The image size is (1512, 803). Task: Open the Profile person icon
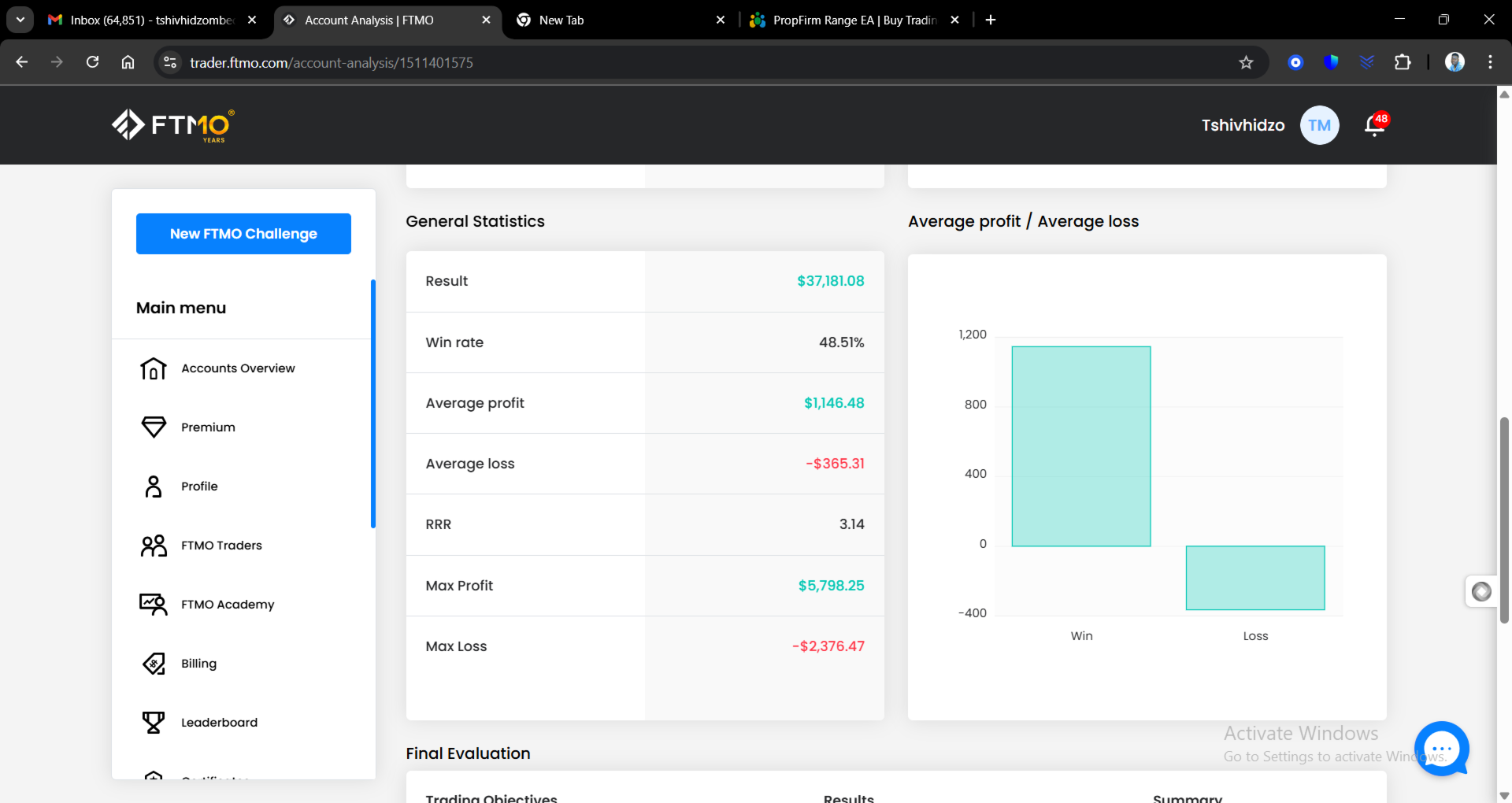[x=154, y=487]
